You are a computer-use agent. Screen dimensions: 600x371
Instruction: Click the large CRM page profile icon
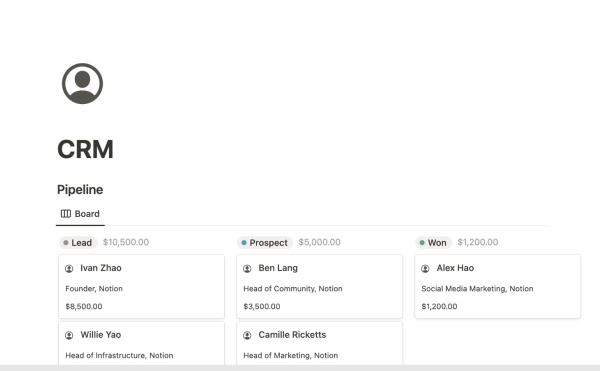tap(82, 83)
